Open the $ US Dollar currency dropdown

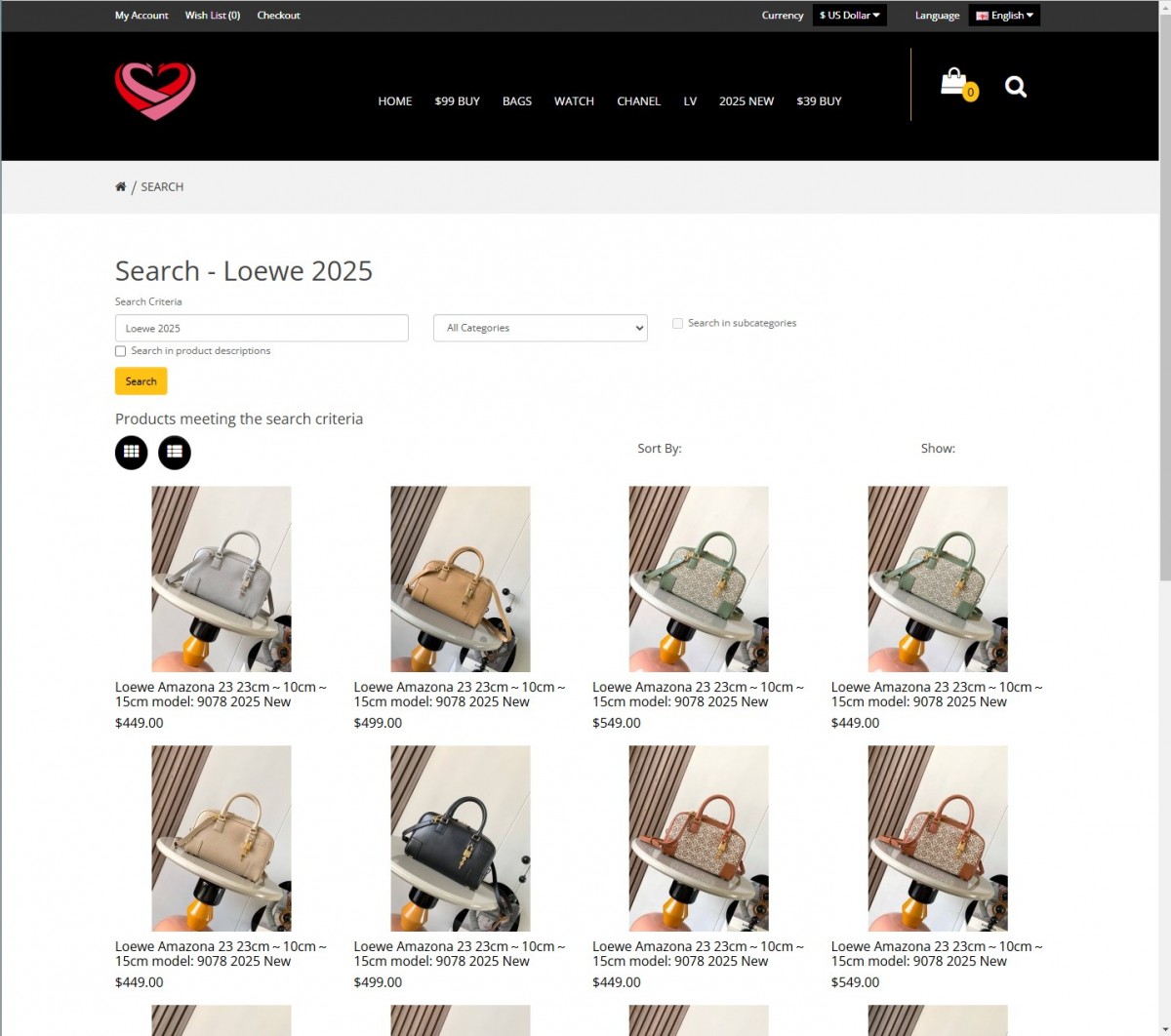tap(850, 16)
